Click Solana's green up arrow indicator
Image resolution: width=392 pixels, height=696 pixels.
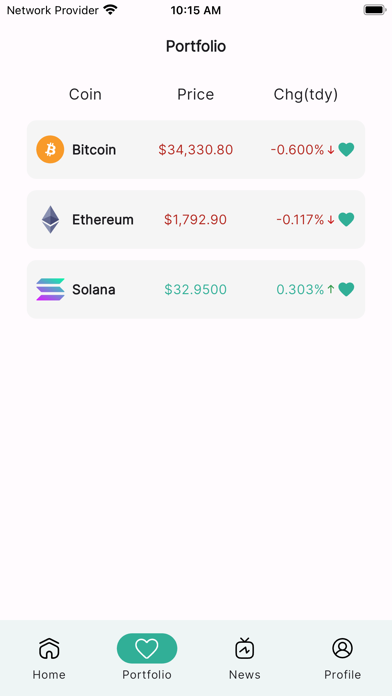coord(330,289)
